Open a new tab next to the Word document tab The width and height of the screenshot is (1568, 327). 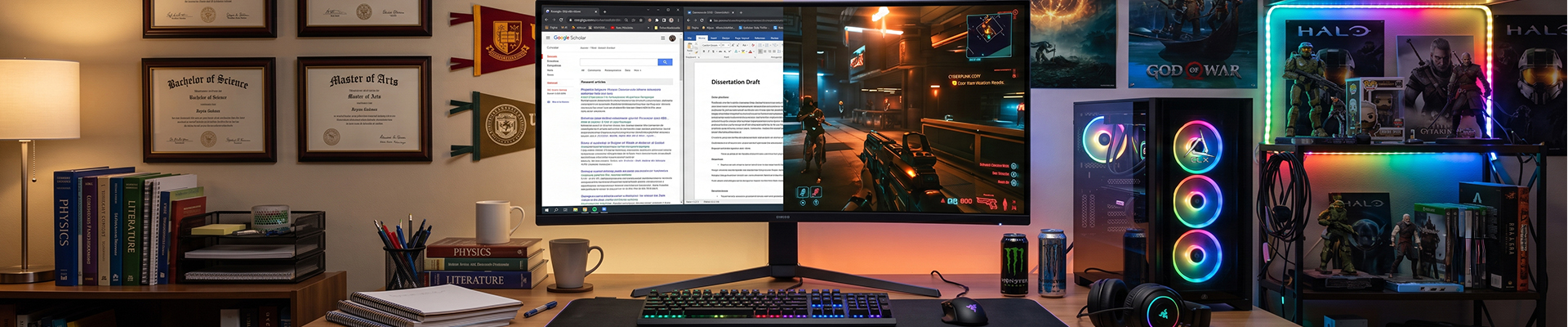[x=741, y=12]
